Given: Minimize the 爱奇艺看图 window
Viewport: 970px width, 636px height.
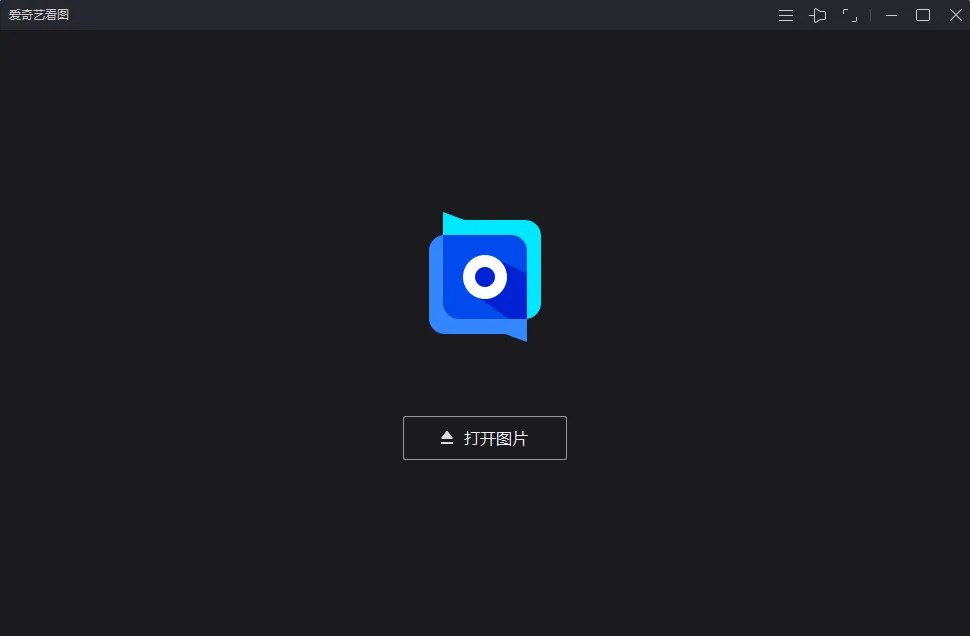Looking at the screenshot, I should 891,15.
